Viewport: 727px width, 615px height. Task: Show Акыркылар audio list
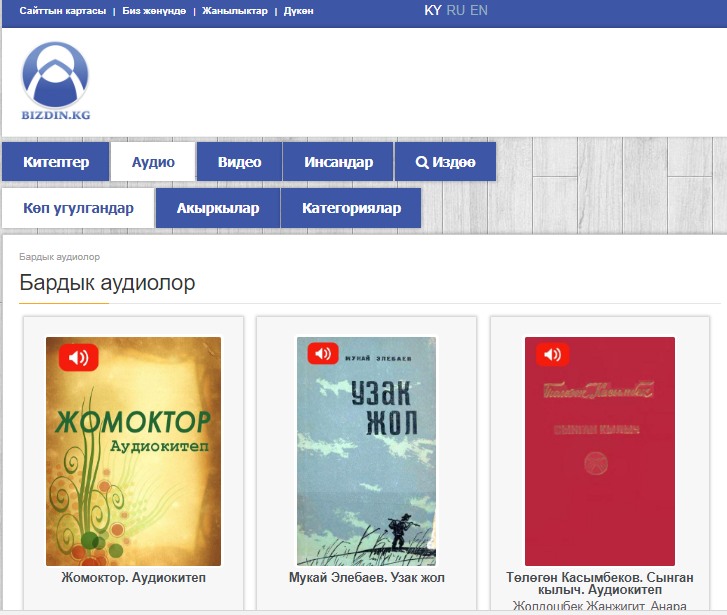tap(217, 208)
